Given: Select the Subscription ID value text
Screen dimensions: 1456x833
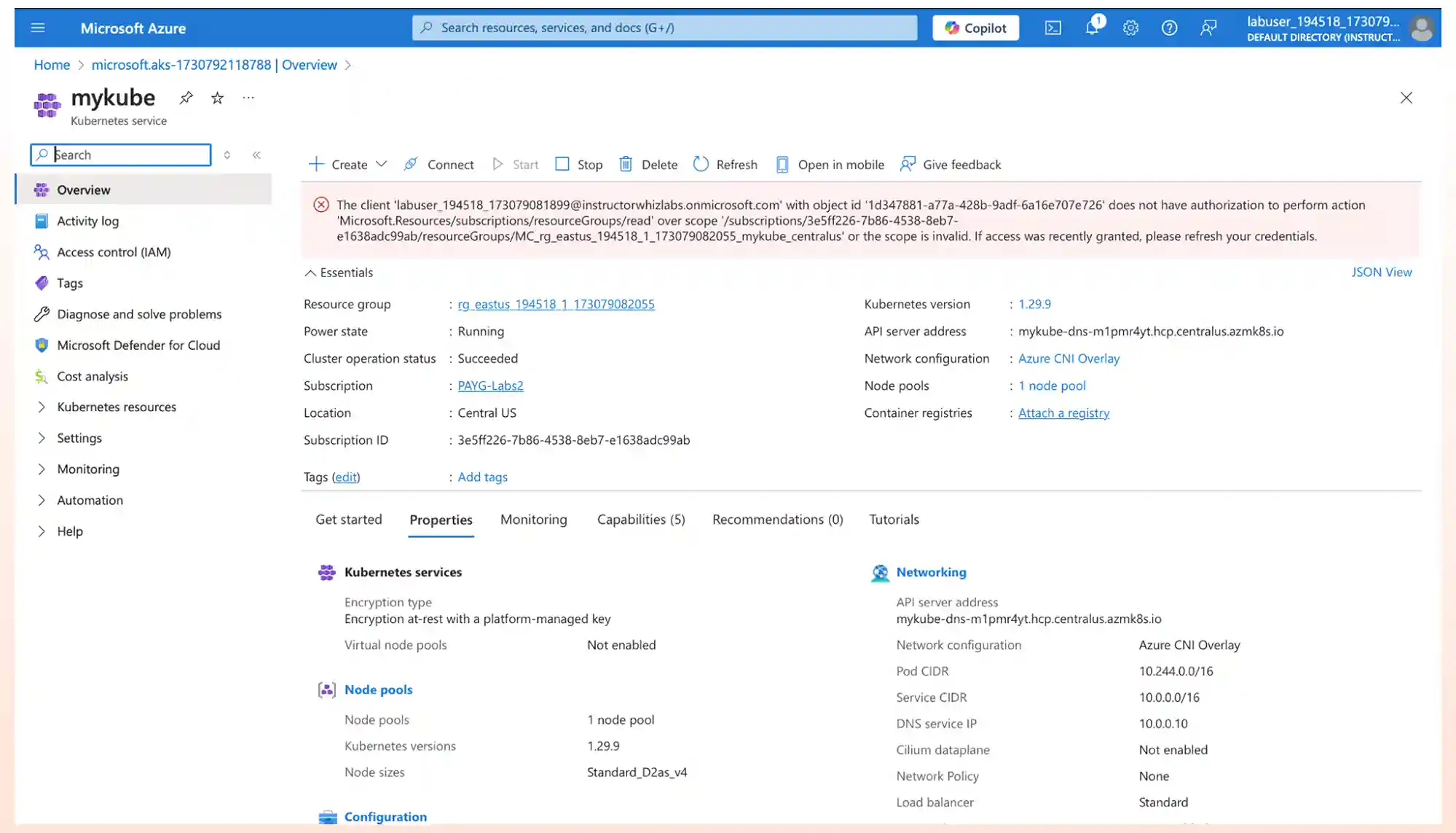Looking at the screenshot, I should click(573, 440).
